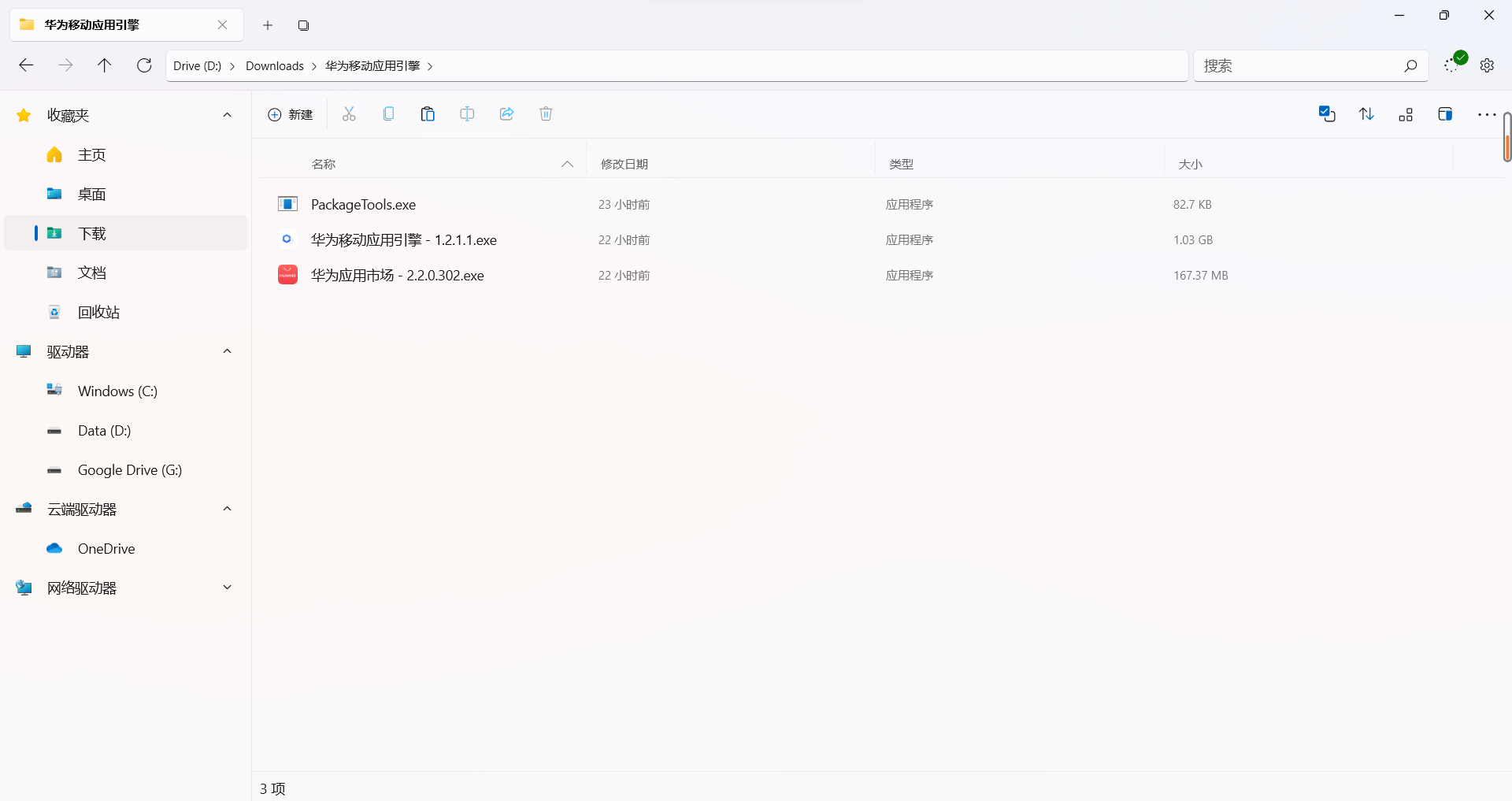Viewport: 1512px width, 801px height.
Task: Click the Delete trash icon
Action: coord(546,114)
